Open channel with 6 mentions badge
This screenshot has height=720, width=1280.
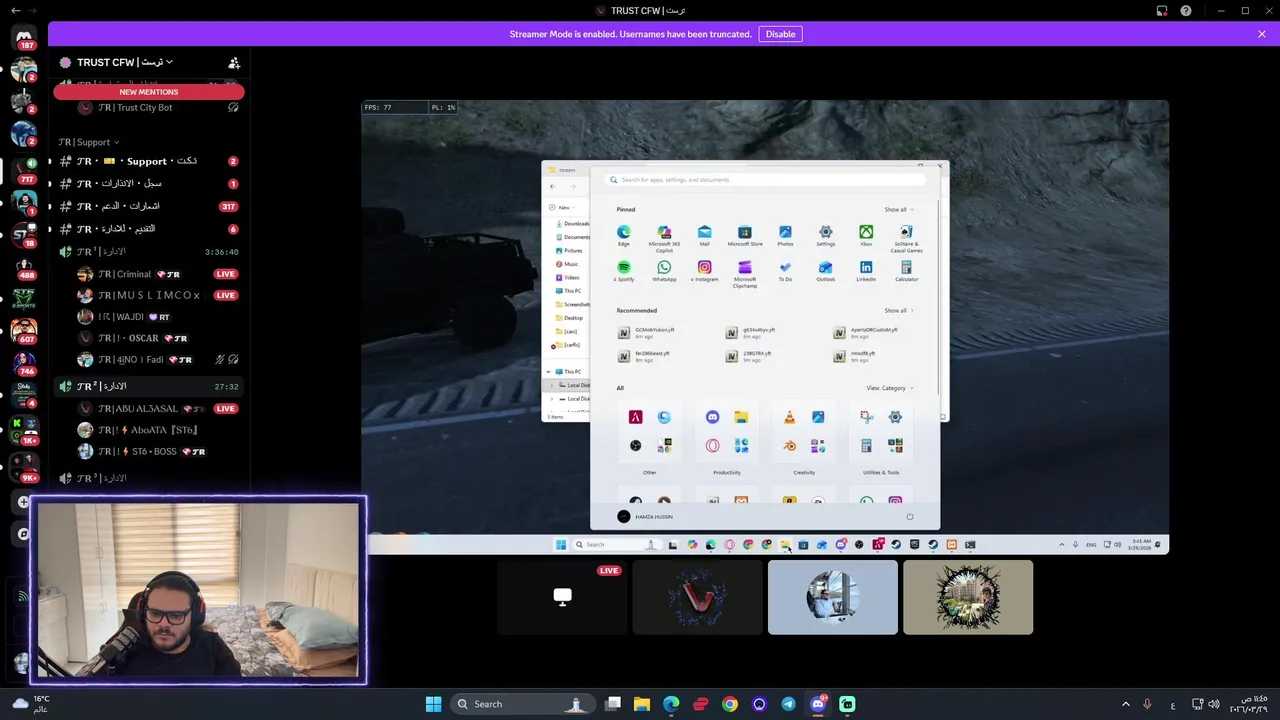[148, 229]
